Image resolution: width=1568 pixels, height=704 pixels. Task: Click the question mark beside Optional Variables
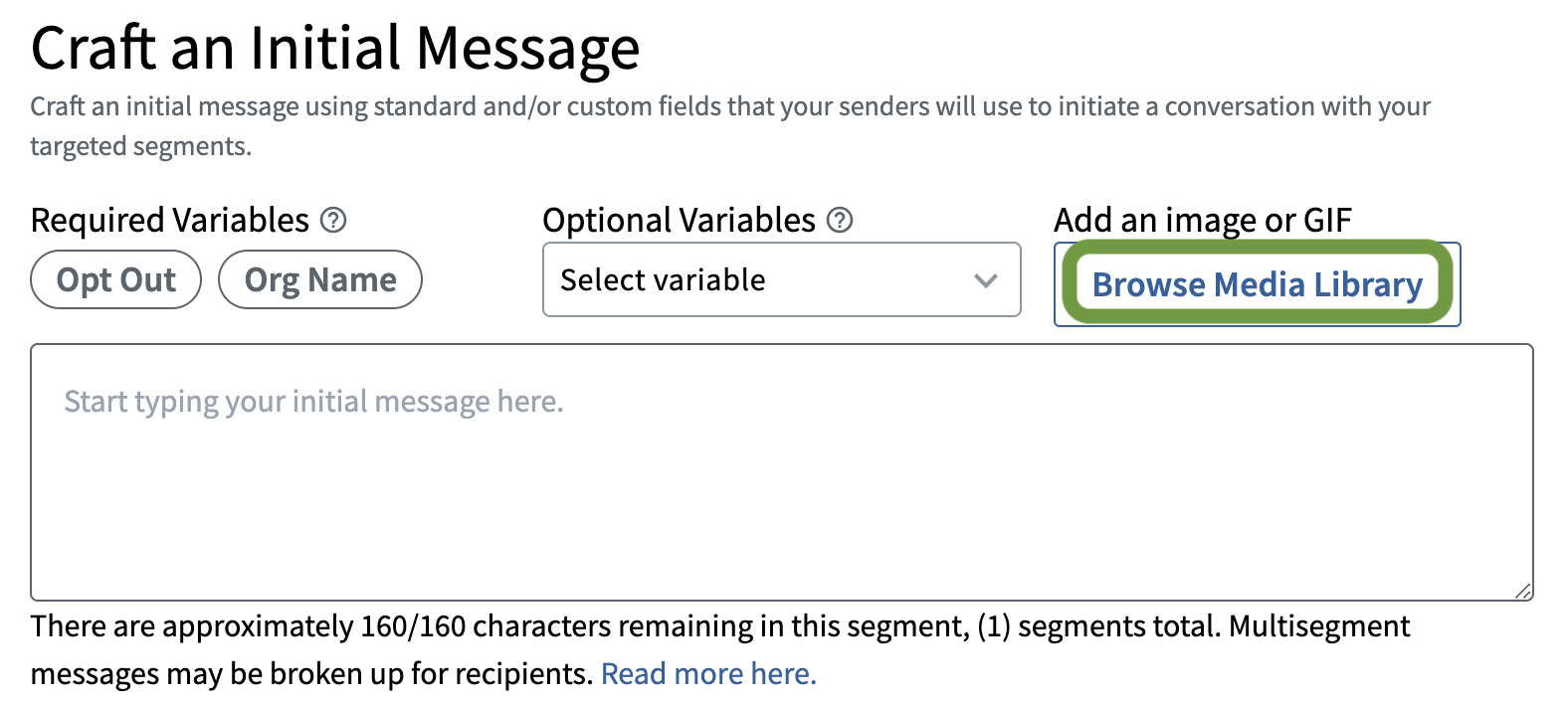839,220
